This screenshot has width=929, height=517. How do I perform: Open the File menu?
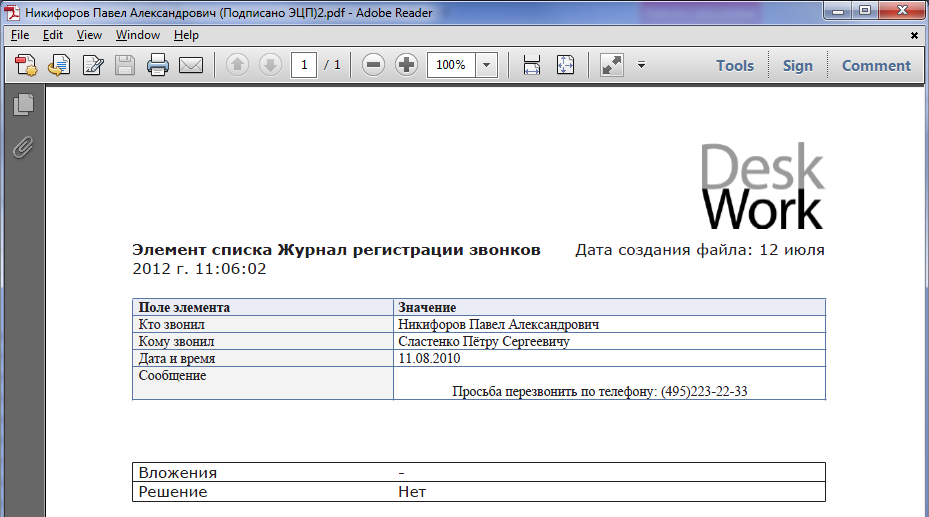tap(20, 35)
